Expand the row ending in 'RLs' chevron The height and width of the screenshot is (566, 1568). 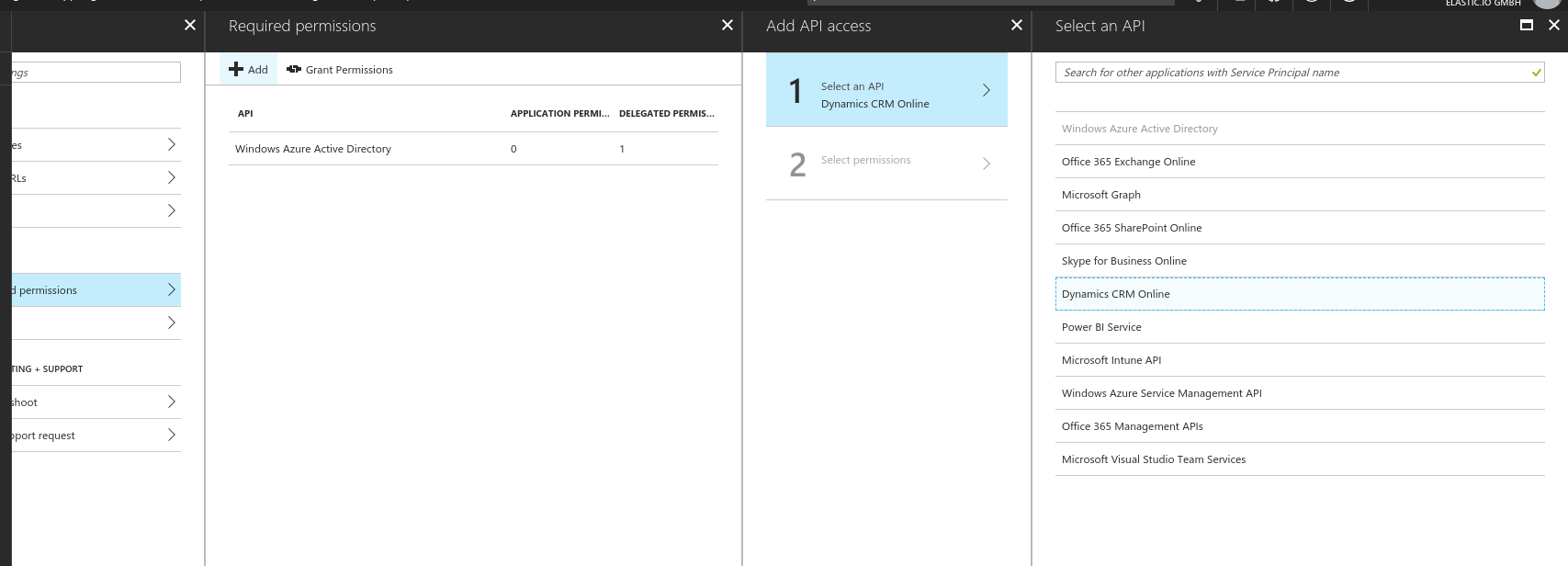171,177
